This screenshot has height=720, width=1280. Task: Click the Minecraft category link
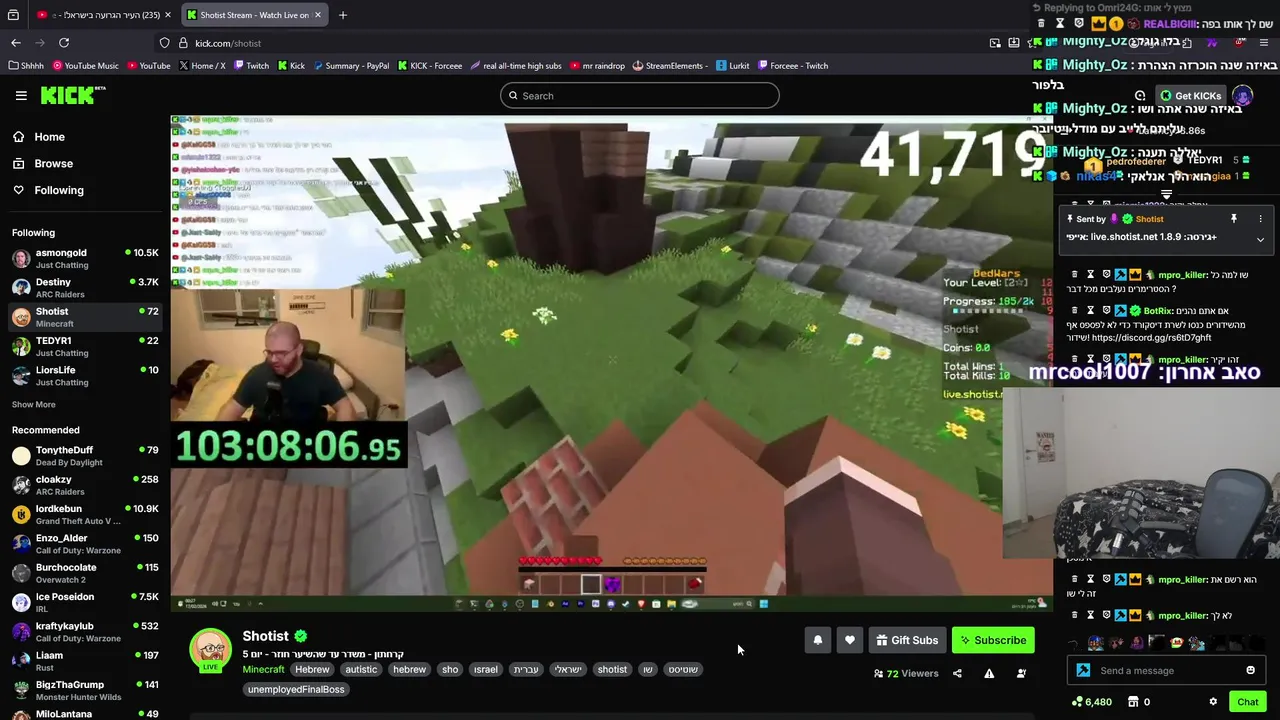point(264,669)
